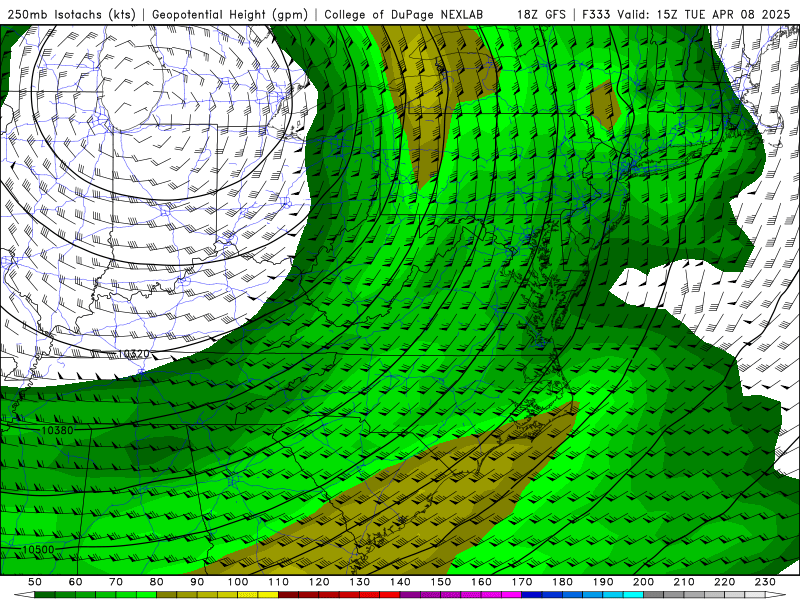Click the 80 value on the color scale
This screenshot has height=600, width=800.
[157, 582]
